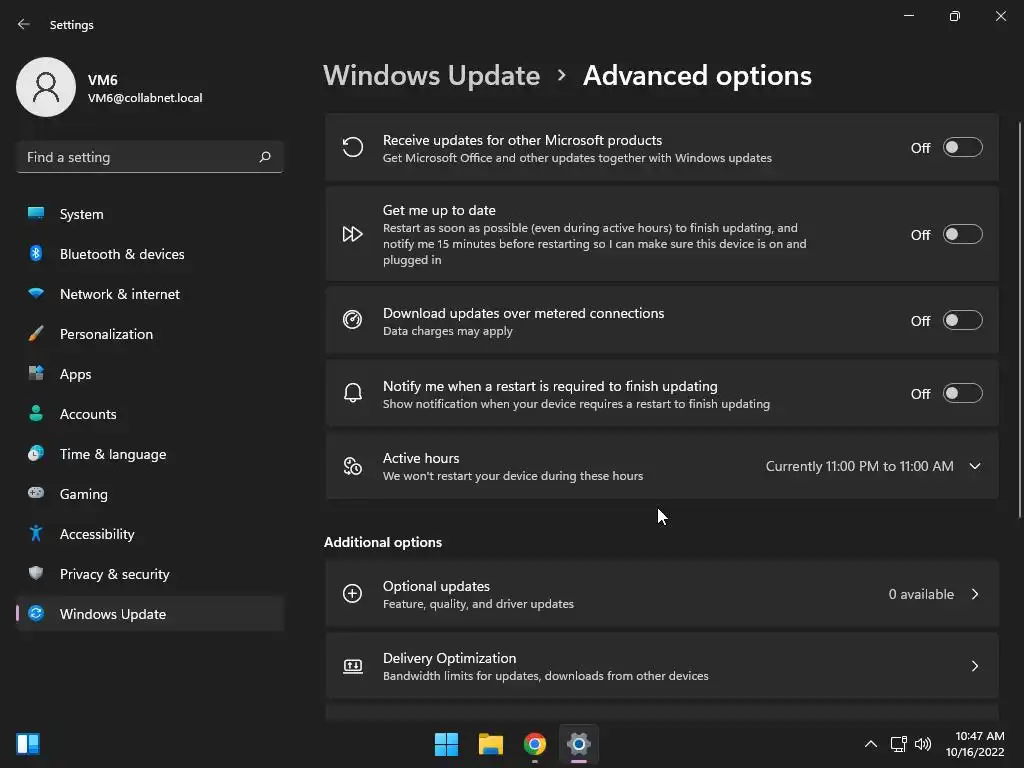Click the volume speaker tray icon
Image resolution: width=1024 pixels, height=768 pixels.
pyautogui.click(x=923, y=744)
